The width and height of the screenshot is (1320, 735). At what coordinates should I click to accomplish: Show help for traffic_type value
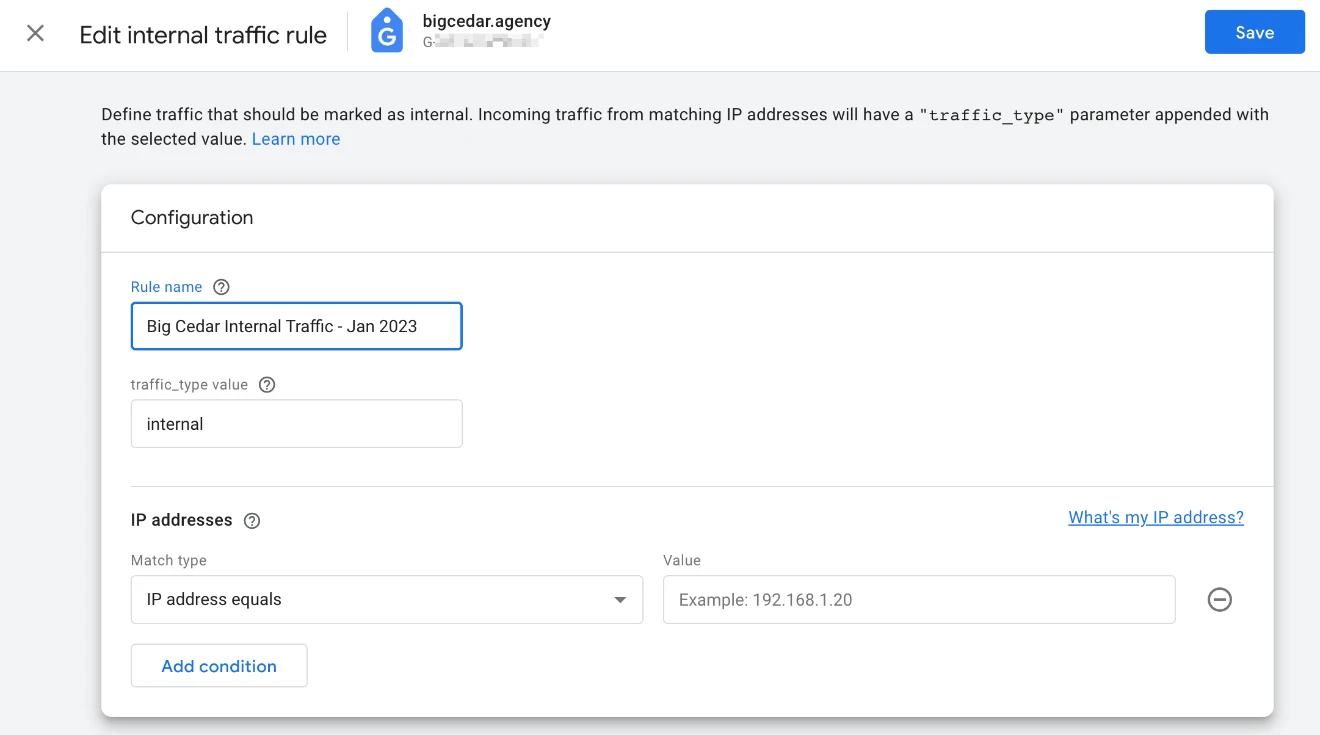[267, 385]
